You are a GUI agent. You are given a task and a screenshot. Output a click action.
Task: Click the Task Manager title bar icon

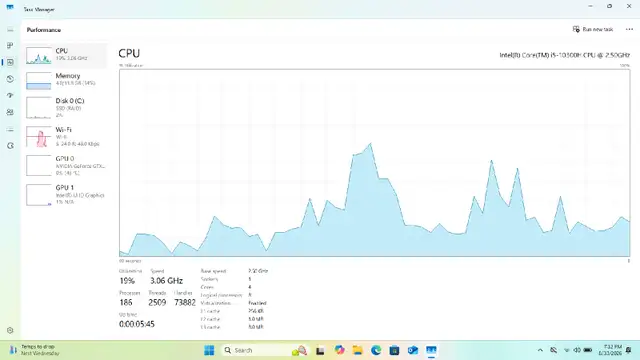tap(10, 8)
